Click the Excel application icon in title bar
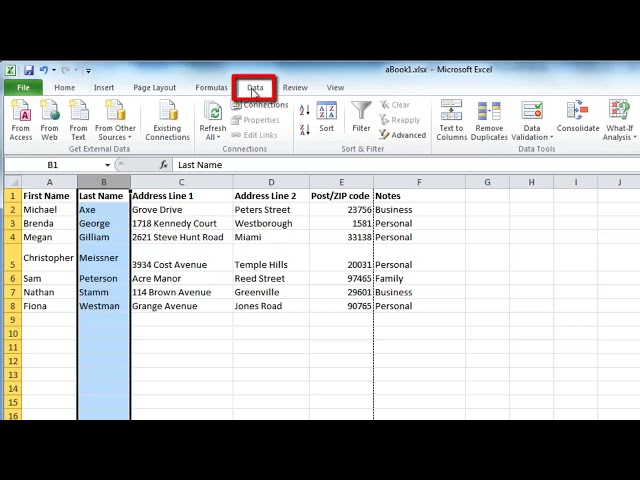Screen dimensions: 640x480 click(x=10, y=70)
